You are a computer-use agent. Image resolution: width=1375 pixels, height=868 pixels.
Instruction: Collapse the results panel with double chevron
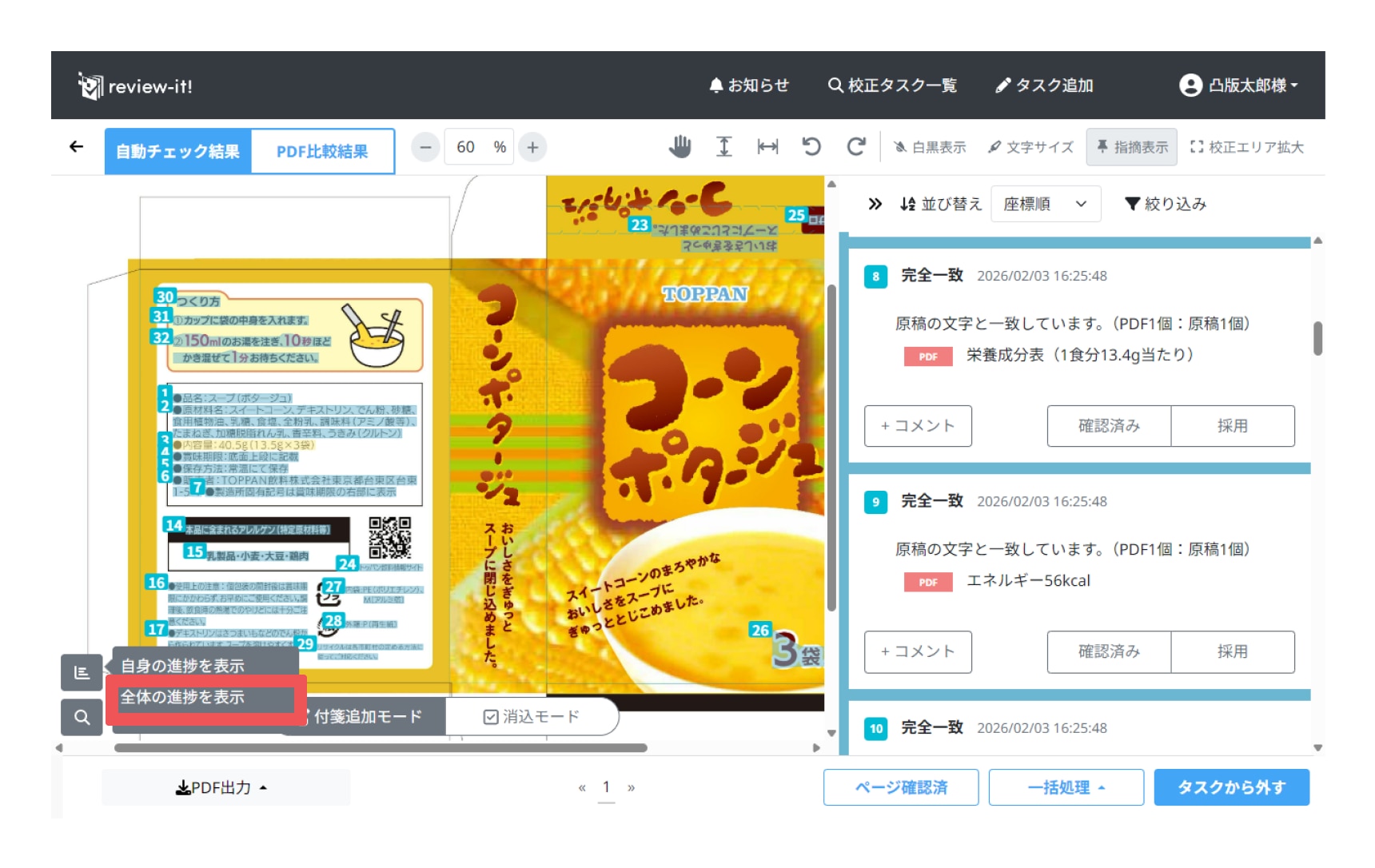tap(875, 205)
